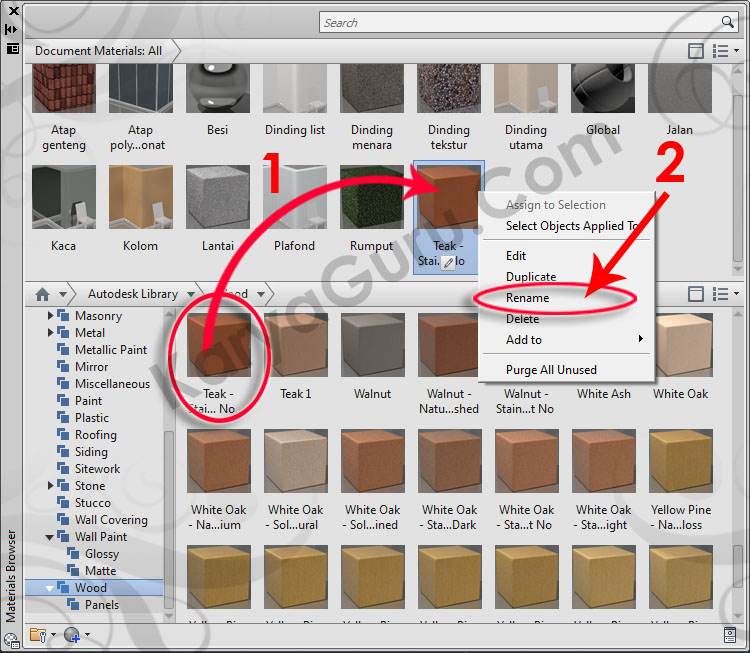This screenshot has width=750, height=653.
Task: Choose Duplicate from the context menu
Action: 531,277
